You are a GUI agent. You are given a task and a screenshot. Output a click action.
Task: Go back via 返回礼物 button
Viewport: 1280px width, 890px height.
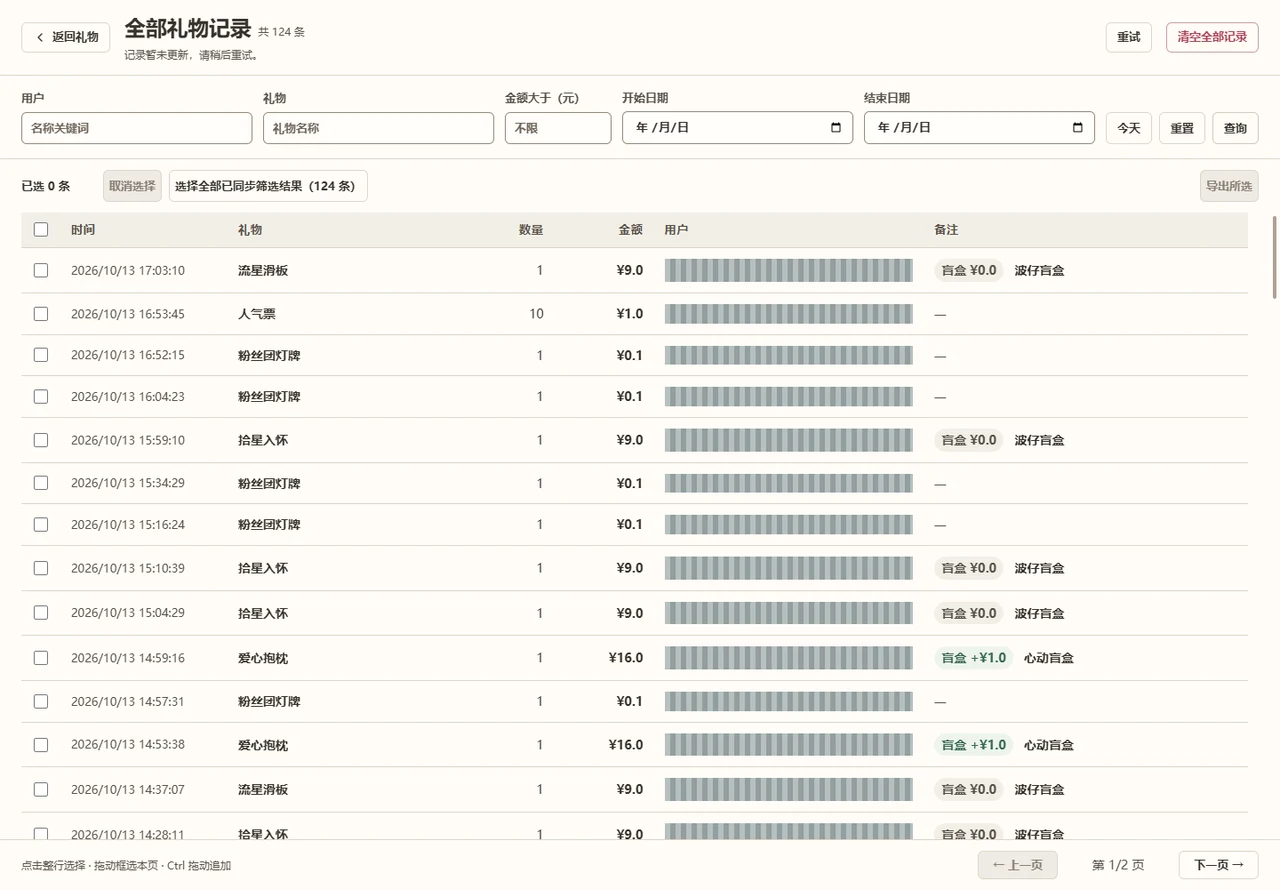[x=66, y=37]
